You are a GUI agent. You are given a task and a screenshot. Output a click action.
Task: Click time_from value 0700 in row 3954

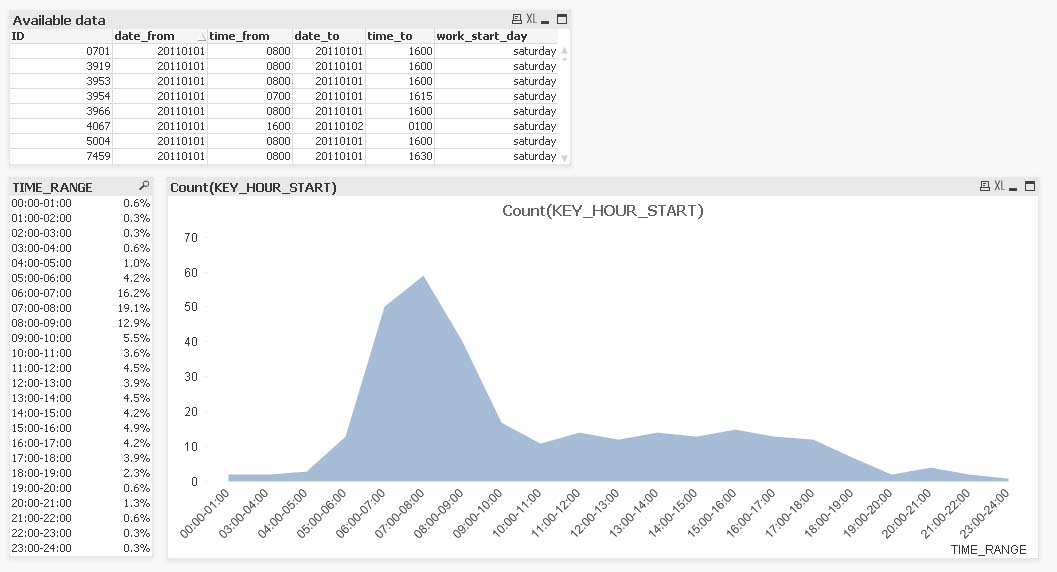pos(249,96)
